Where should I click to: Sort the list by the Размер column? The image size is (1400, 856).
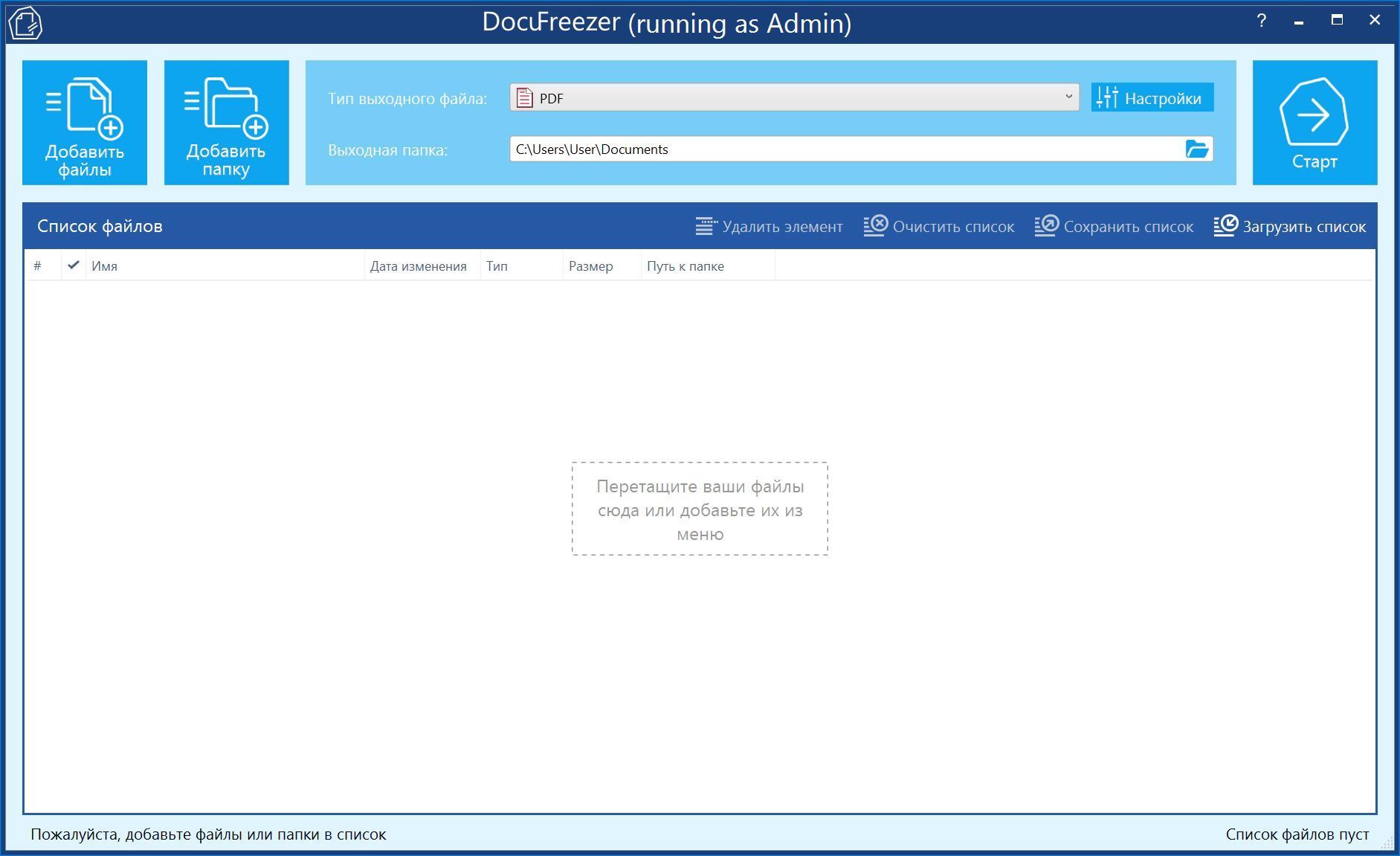tap(602, 266)
